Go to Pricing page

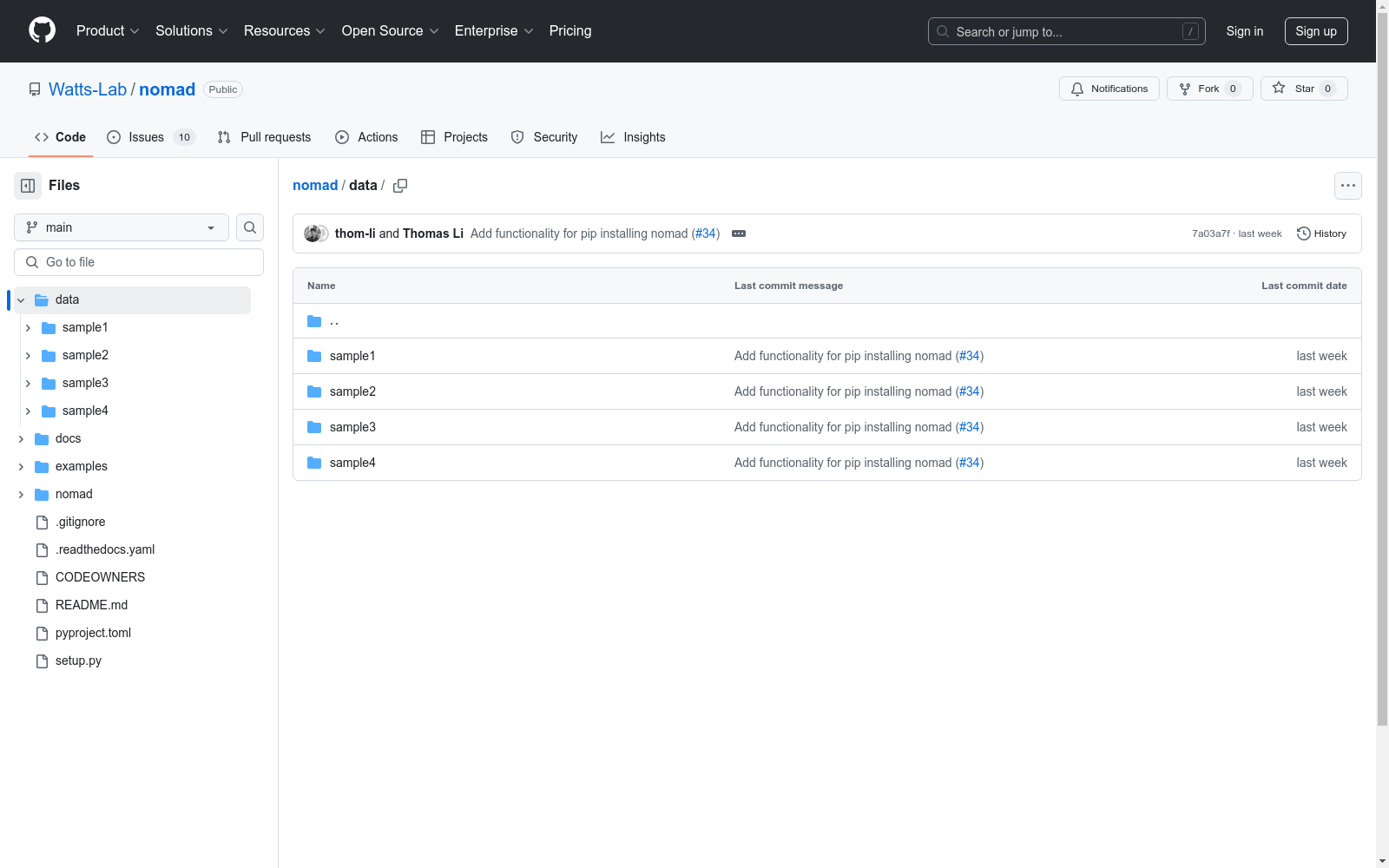(x=570, y=30)
